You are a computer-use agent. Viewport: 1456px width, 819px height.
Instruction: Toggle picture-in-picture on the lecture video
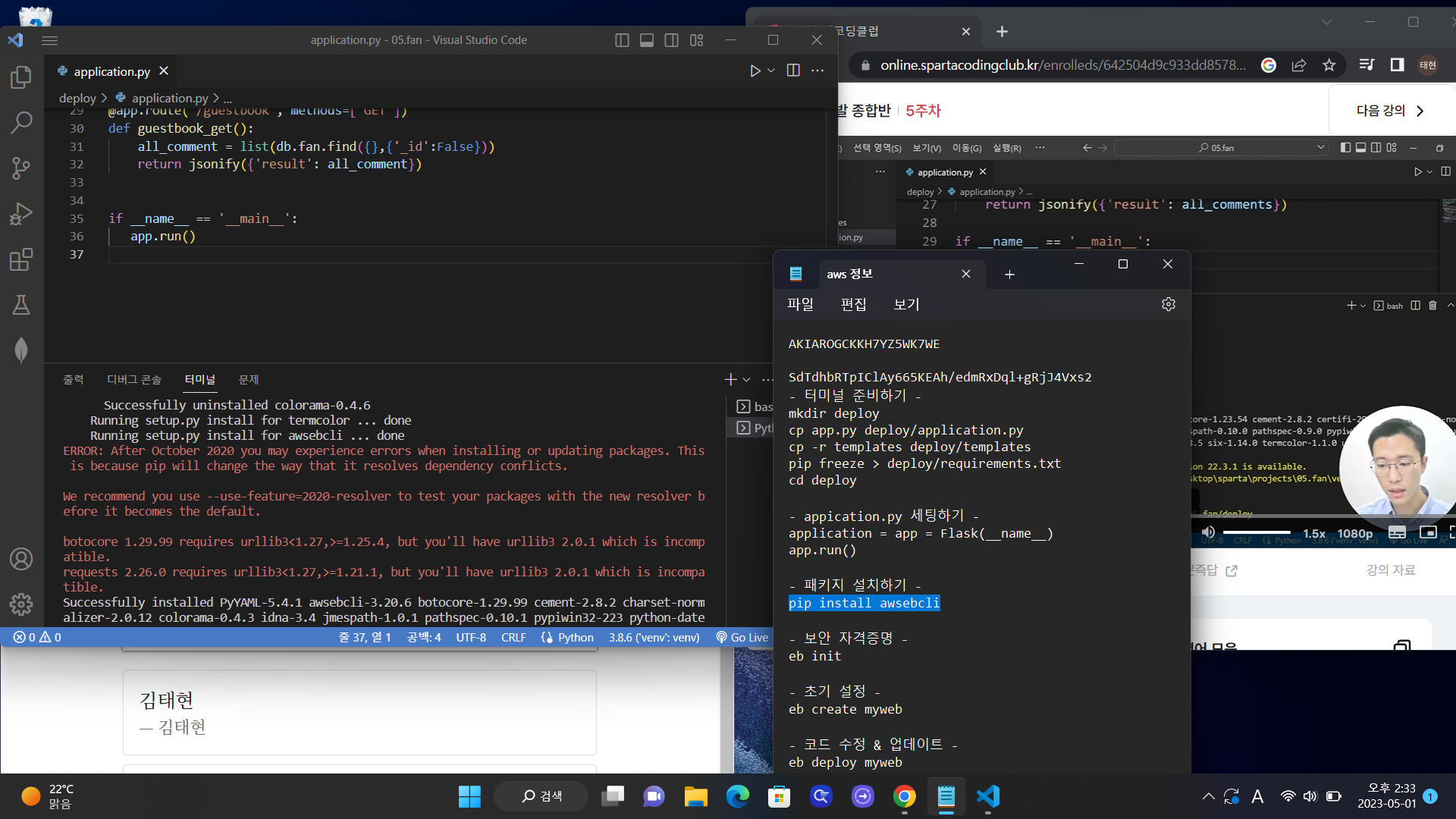(1428, 532)
